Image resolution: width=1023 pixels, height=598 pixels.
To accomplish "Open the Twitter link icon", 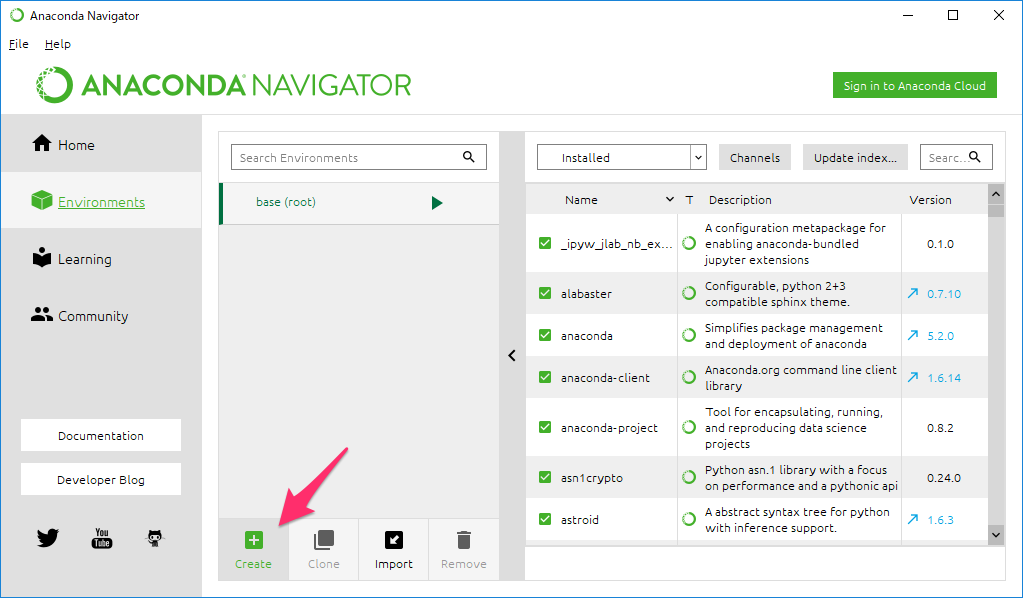I will pyautogui.click(x=48, y=538).
